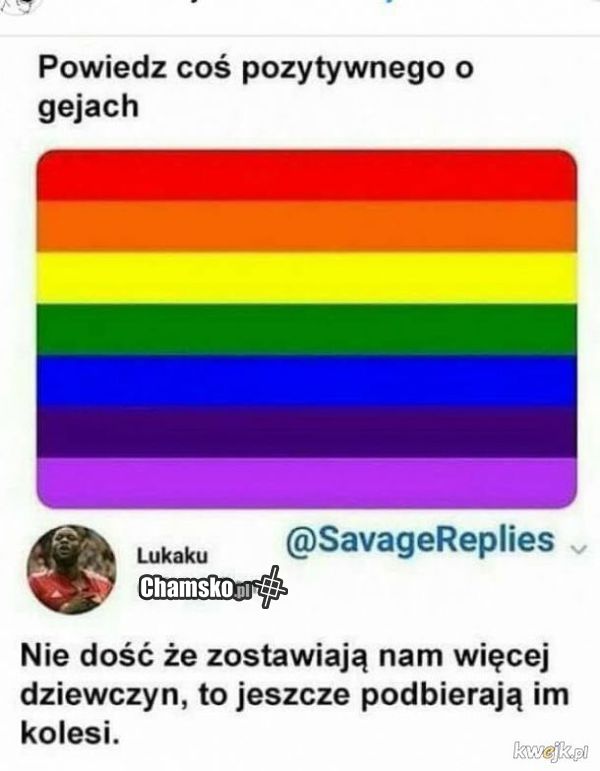This screenshot has height=771, width=600.
Task: Click the line "dziewczyn, to jeszcze podbierają im"
Action: click(295, 695)
